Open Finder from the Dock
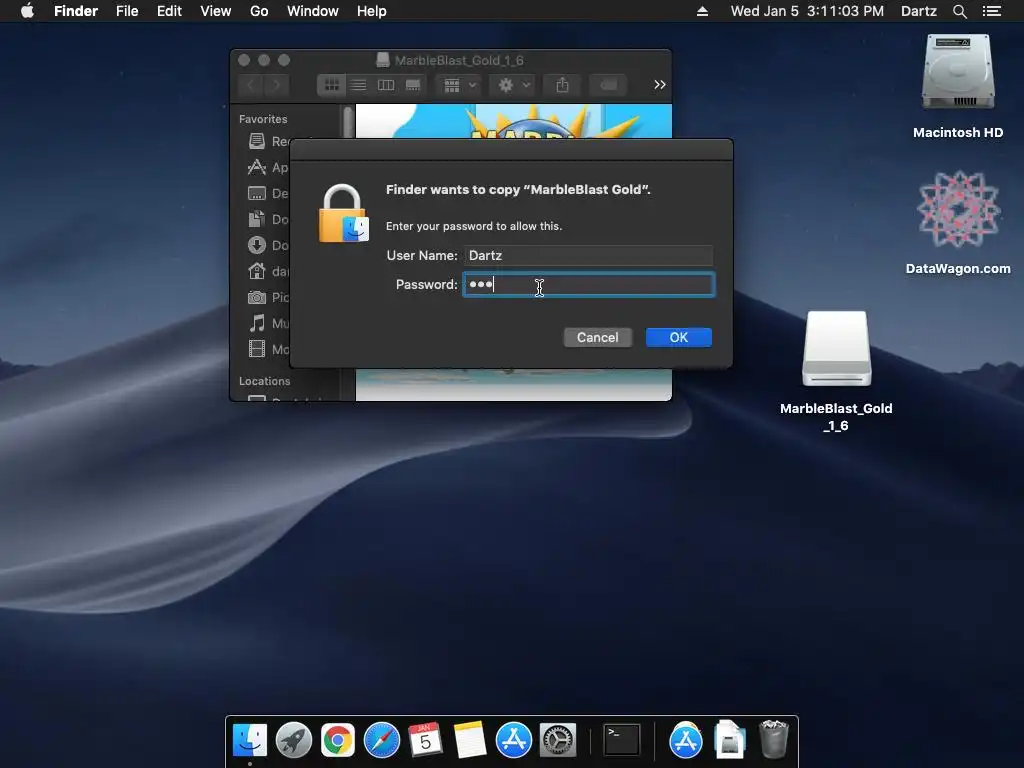This screenshot has width=1024, height=768. pyautogui.click(x=249, y=740)
